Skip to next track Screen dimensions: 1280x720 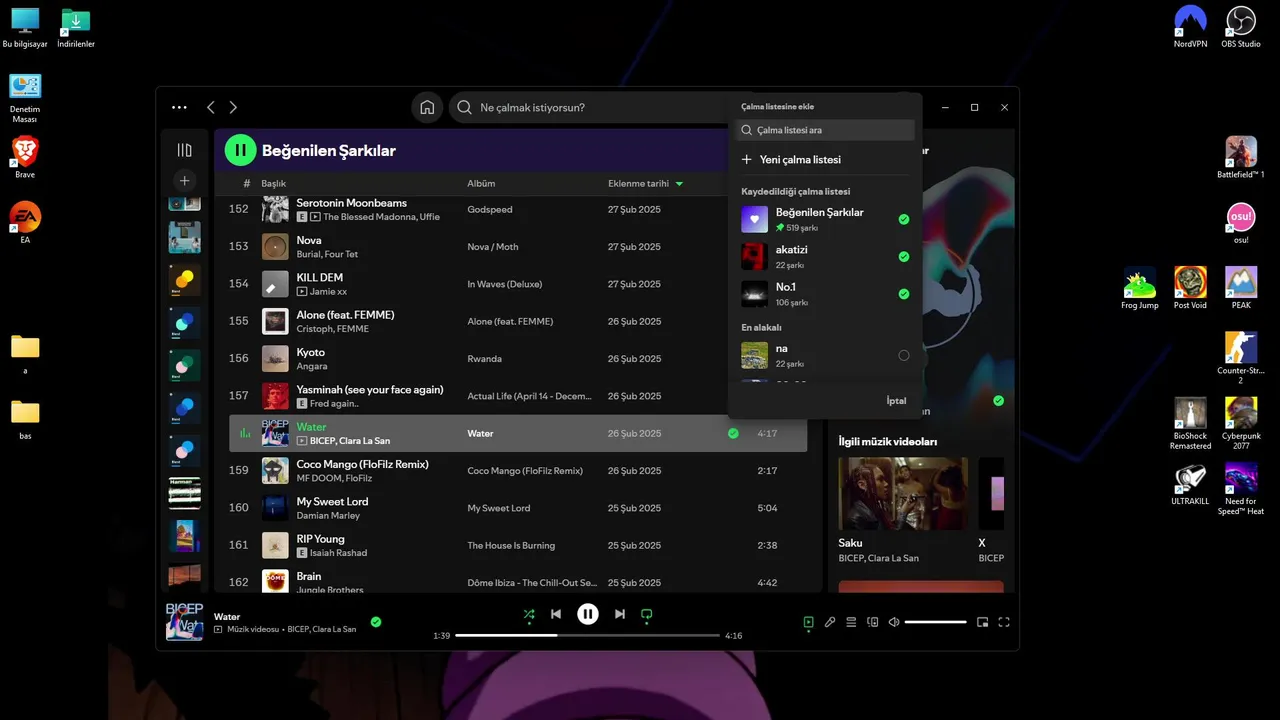coord(620,614)
